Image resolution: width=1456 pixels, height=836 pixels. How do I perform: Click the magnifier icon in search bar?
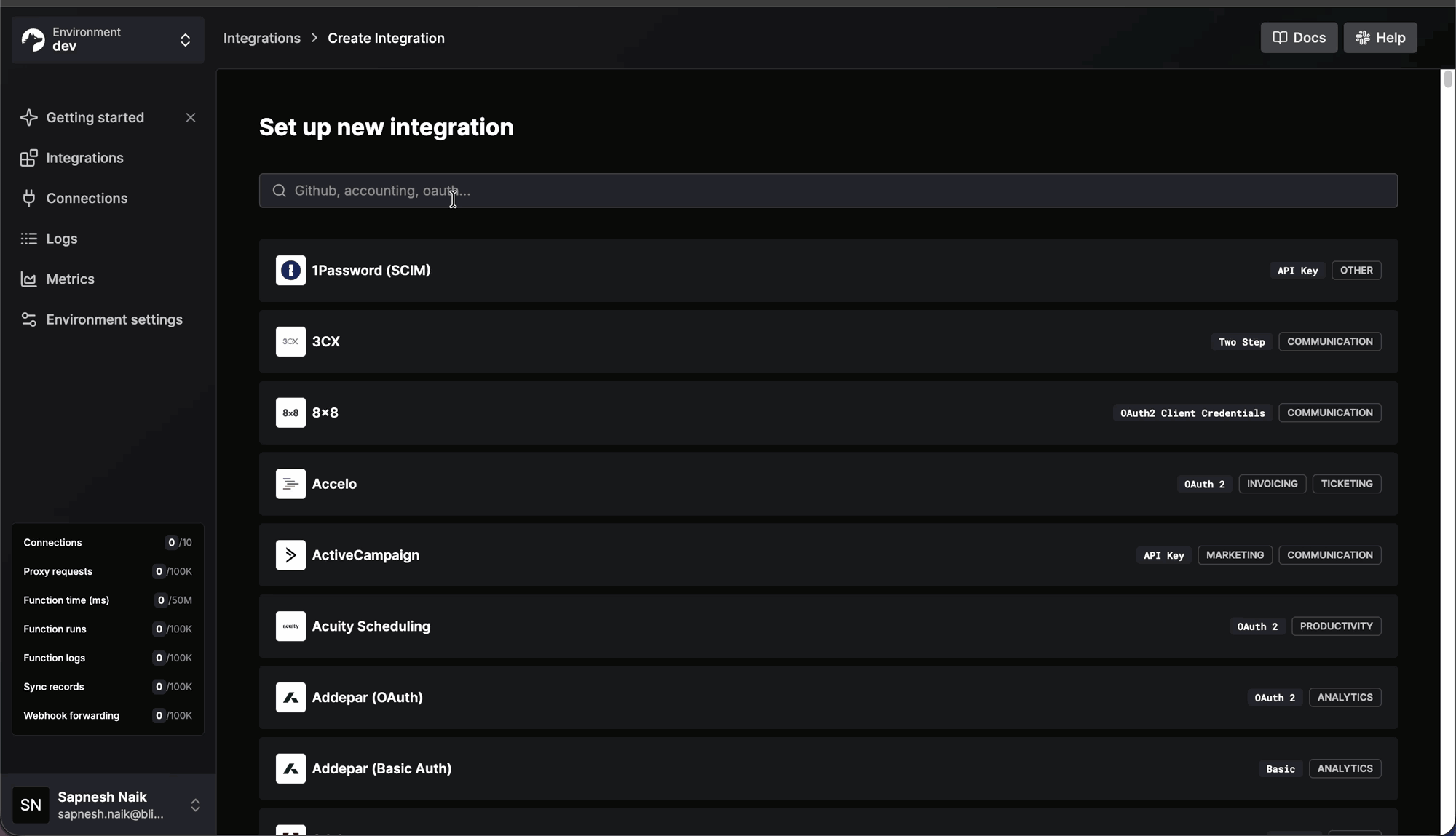[x=279, y=191]
